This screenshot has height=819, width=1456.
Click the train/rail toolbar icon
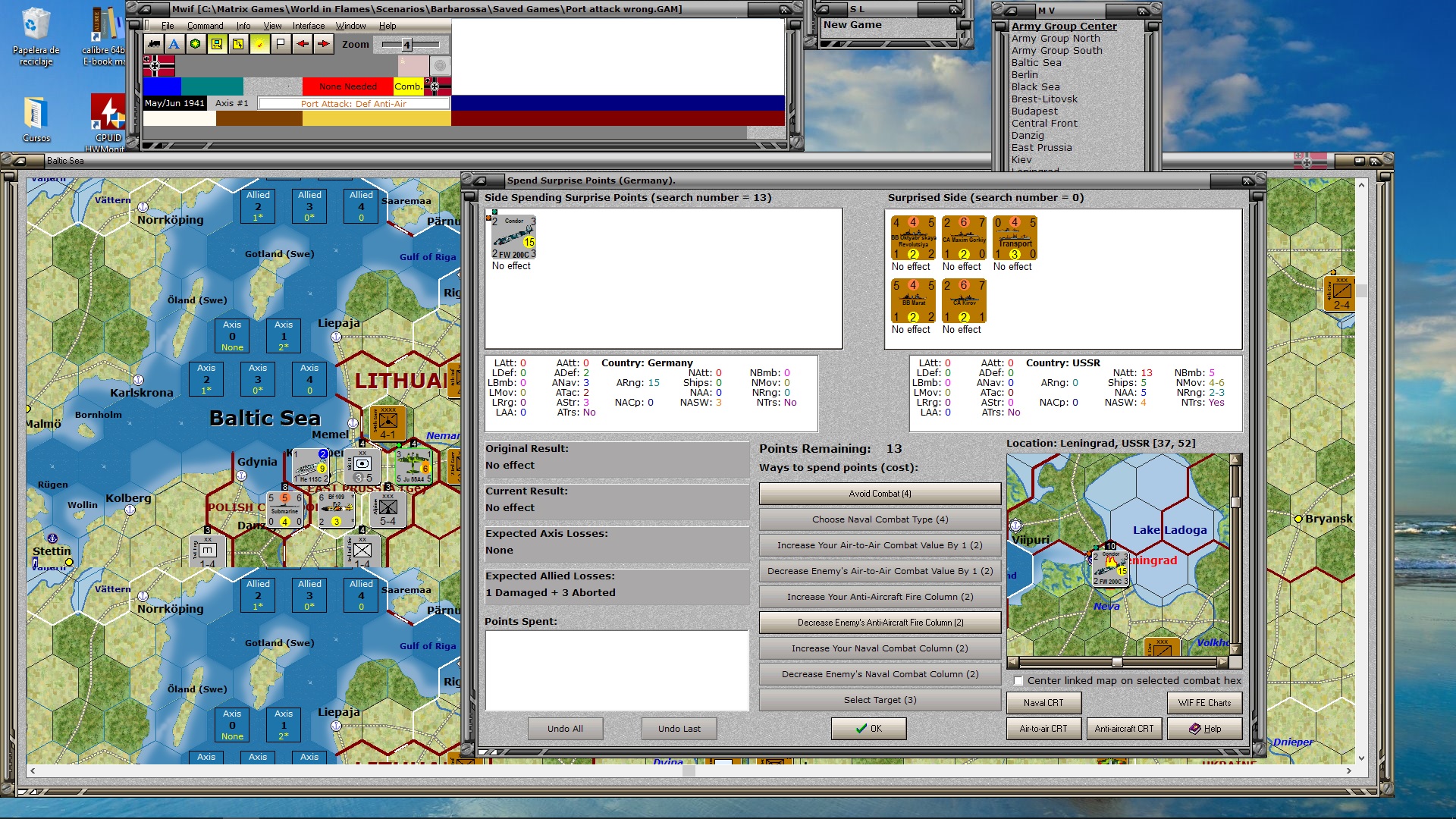(154, 44)
